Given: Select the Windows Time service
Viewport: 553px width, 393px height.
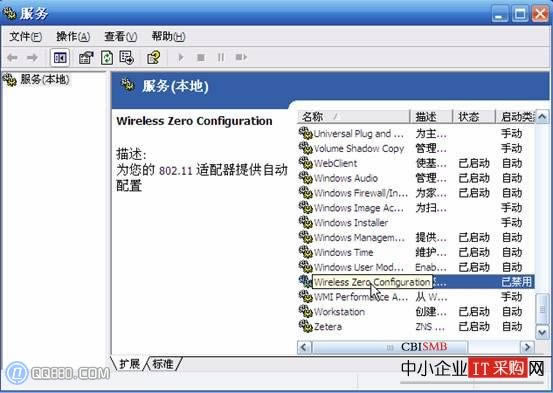Looking at the screenshot, I should pyautogui.click(x=416, y=252).
